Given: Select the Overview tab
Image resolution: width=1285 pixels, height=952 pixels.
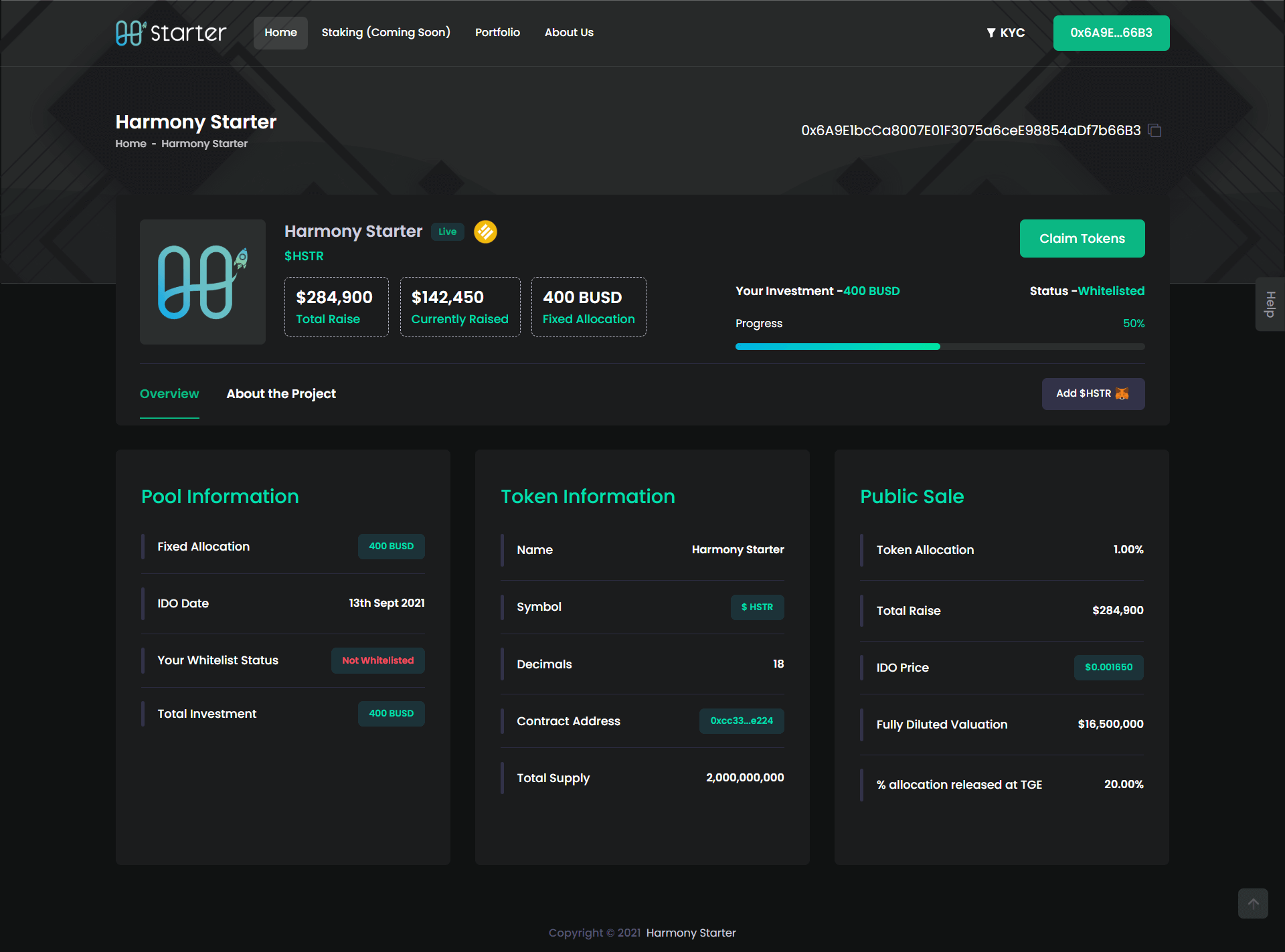Looking at the screenshot, I should [x=169, y=394].
